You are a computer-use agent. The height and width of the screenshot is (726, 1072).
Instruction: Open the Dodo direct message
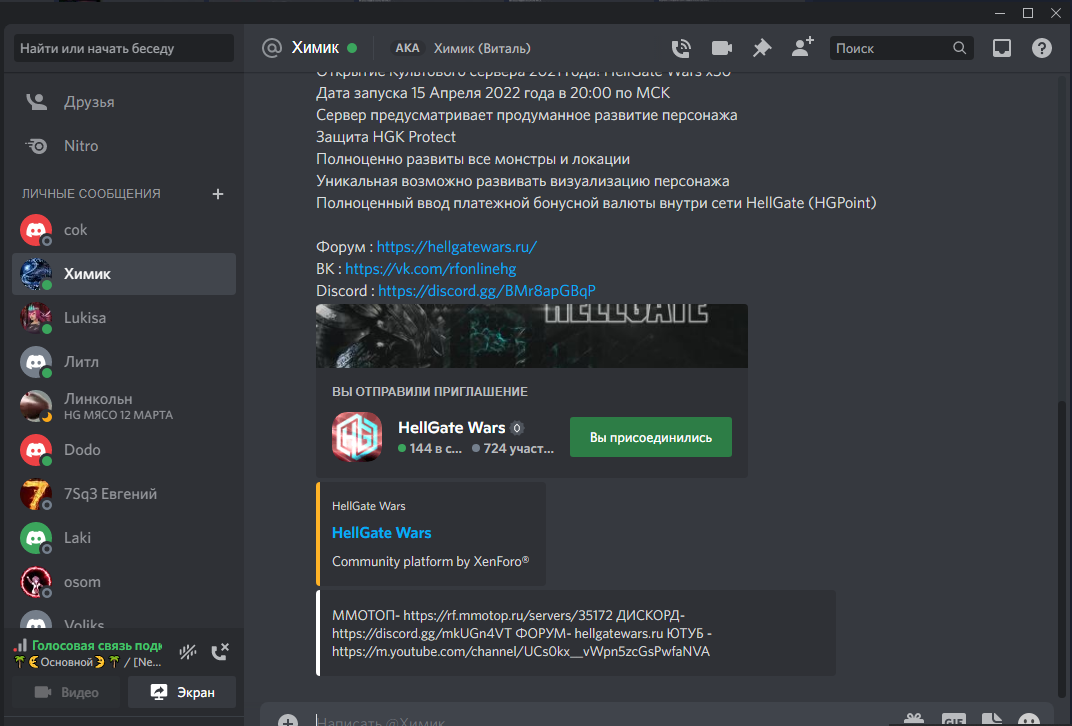[124, 450]
